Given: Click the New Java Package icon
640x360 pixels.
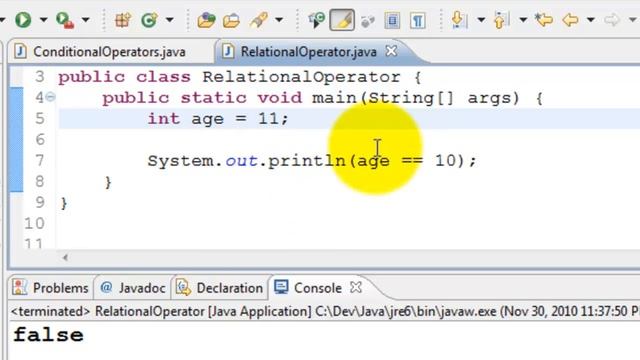Looking at the screenshot, I should 122,20.
